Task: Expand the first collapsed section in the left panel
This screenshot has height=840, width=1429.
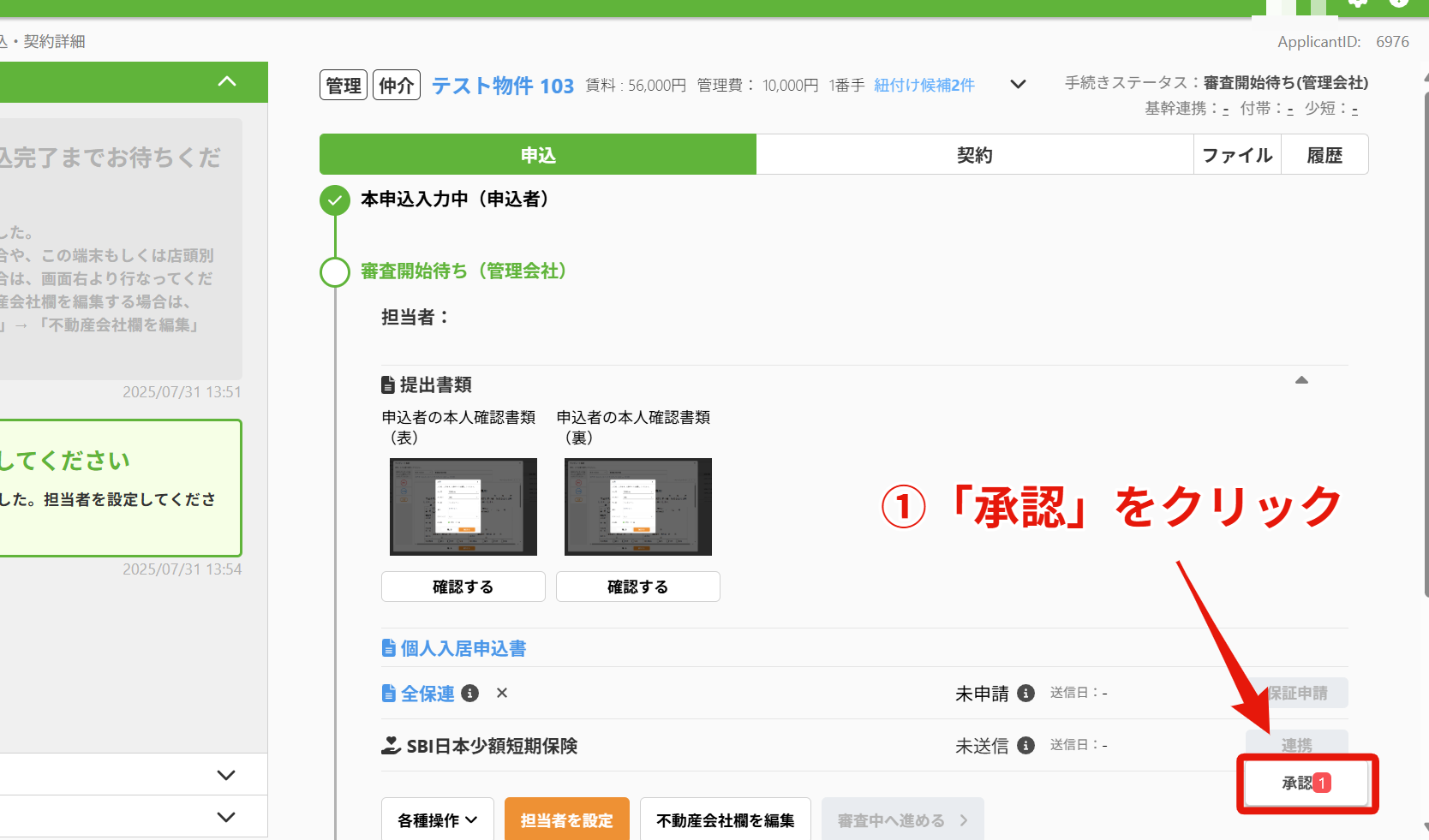Action: [226, 775]
